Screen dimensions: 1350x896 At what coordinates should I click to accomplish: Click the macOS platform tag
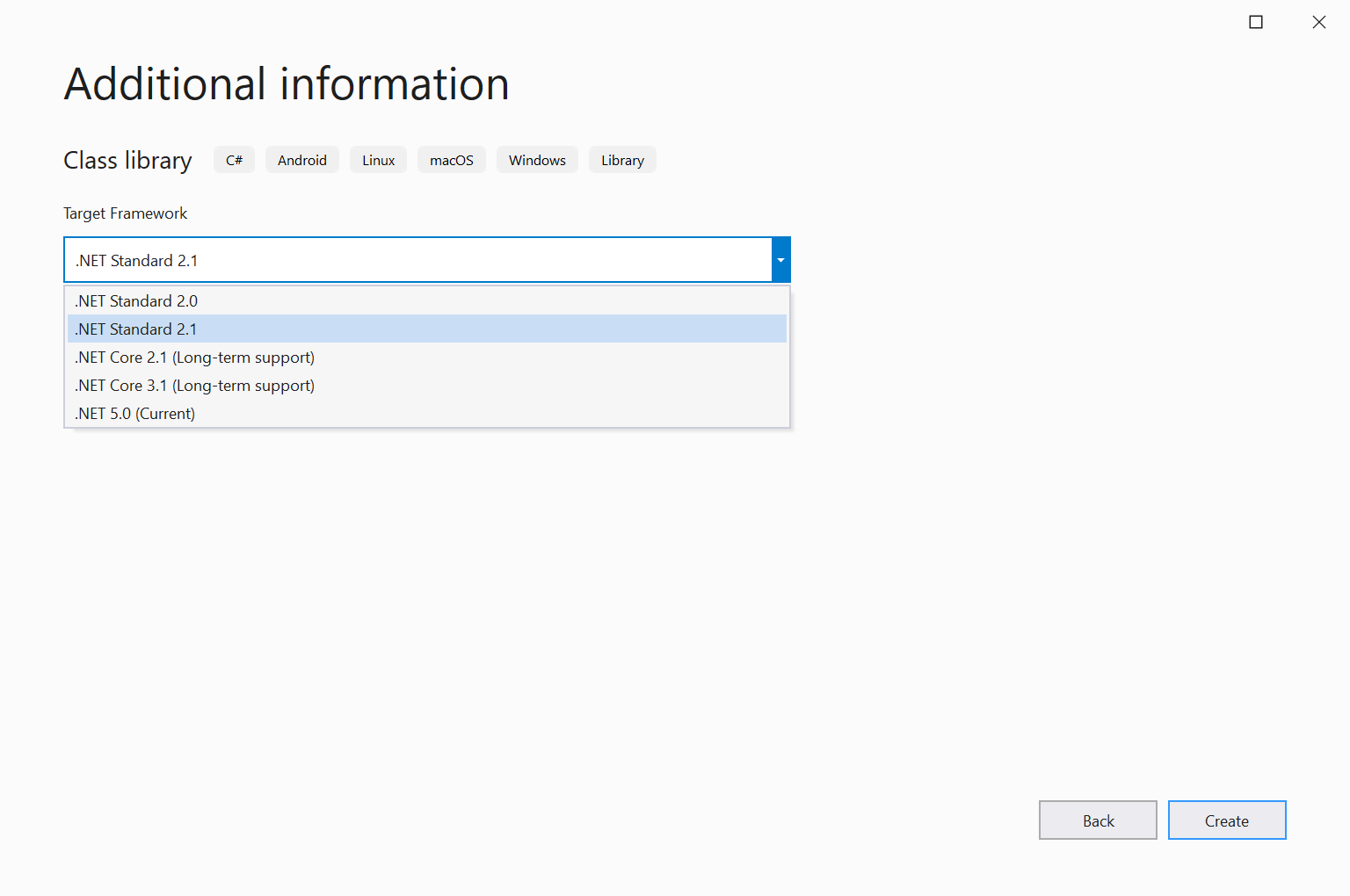coord(451,159)
